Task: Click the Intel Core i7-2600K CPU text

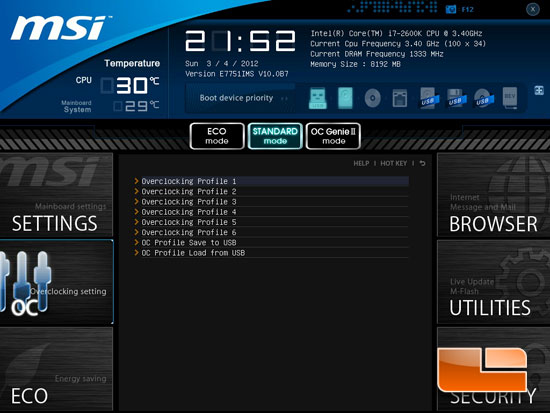Action: coord(396,33)
